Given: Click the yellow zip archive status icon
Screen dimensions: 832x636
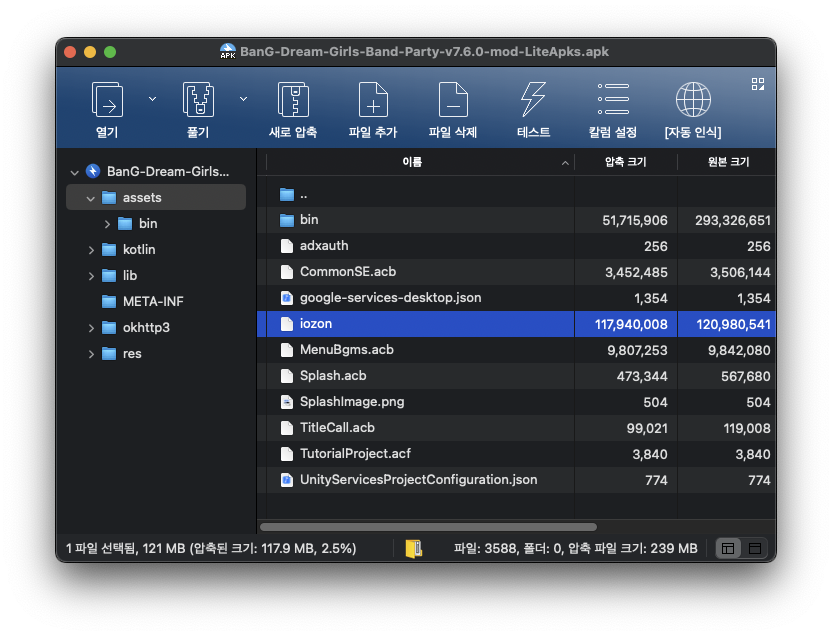Looking at the screenshot, I should click(414, 548).
